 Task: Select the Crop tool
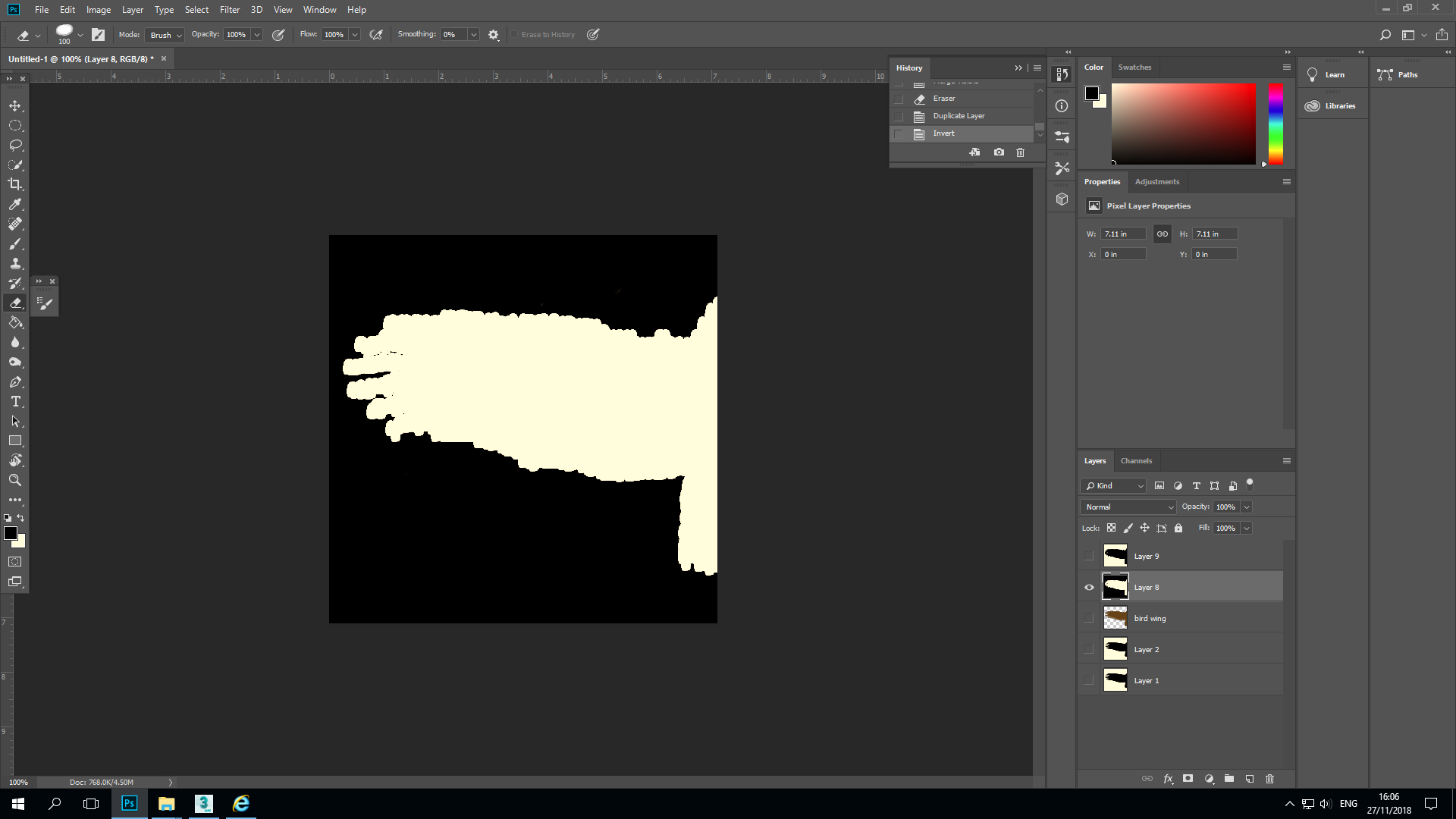click(15, 184)
